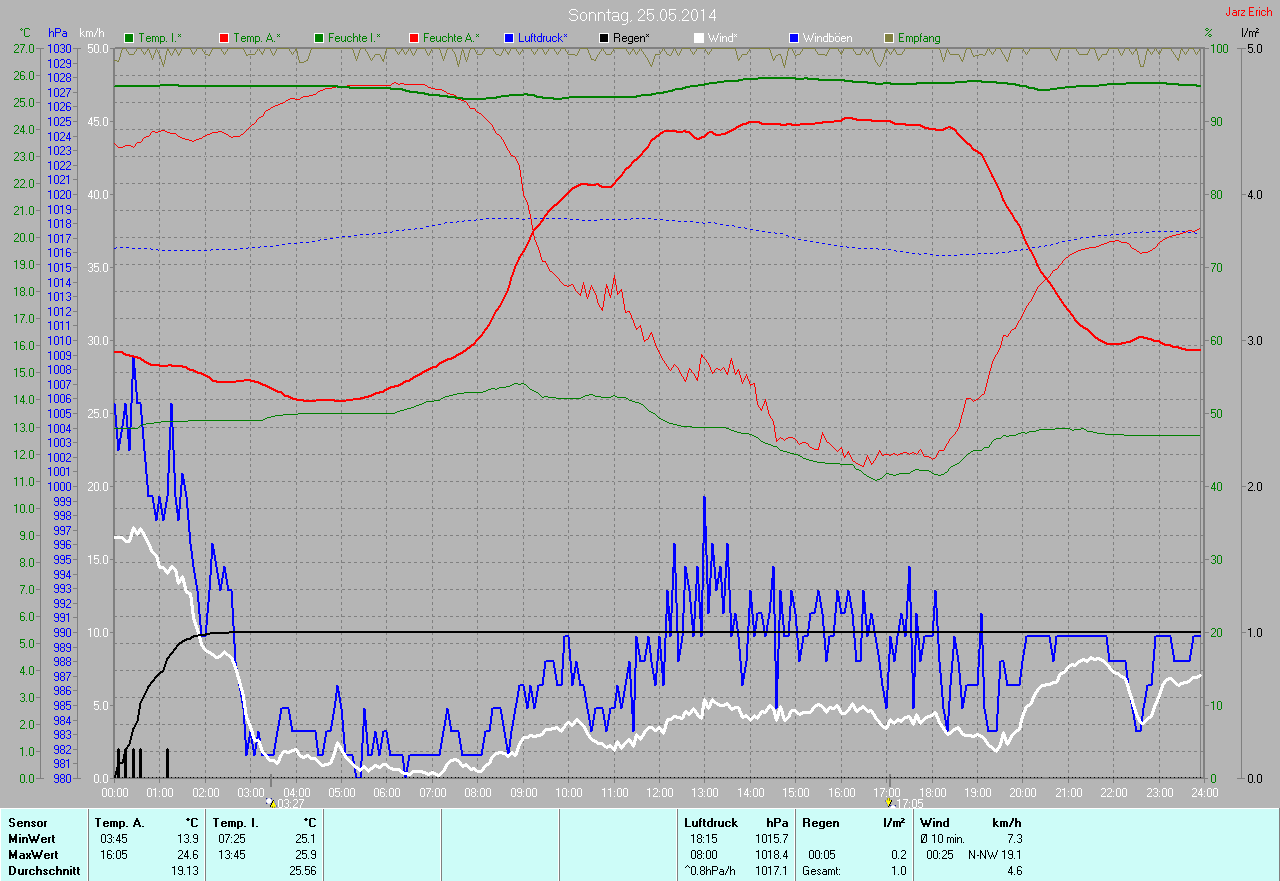Select the Temp. A. table column header
This screenshot has width=1280, height=881.
119,823
